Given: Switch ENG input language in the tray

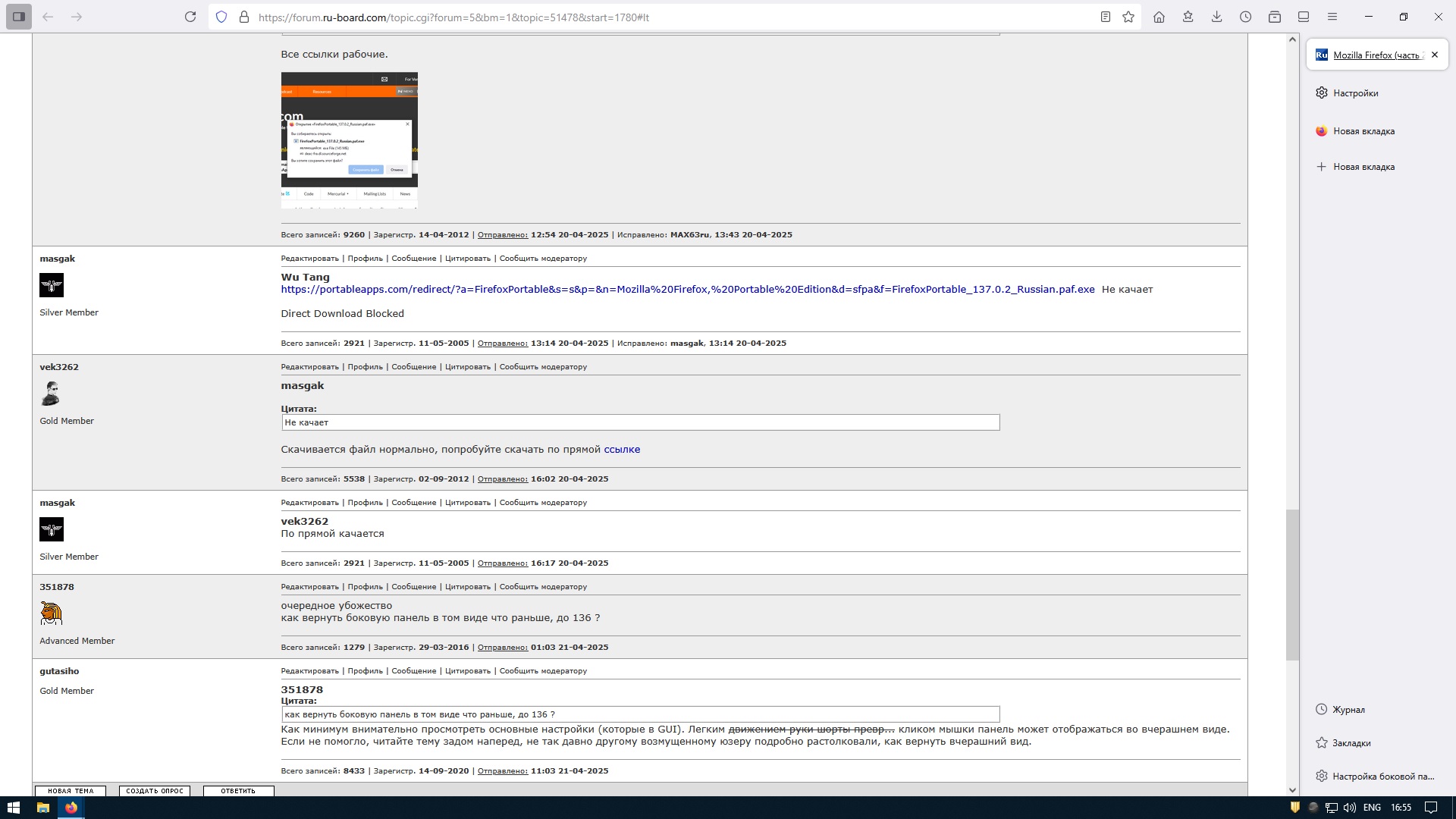Looking at the screenshot, I should tap(1372, 808).
